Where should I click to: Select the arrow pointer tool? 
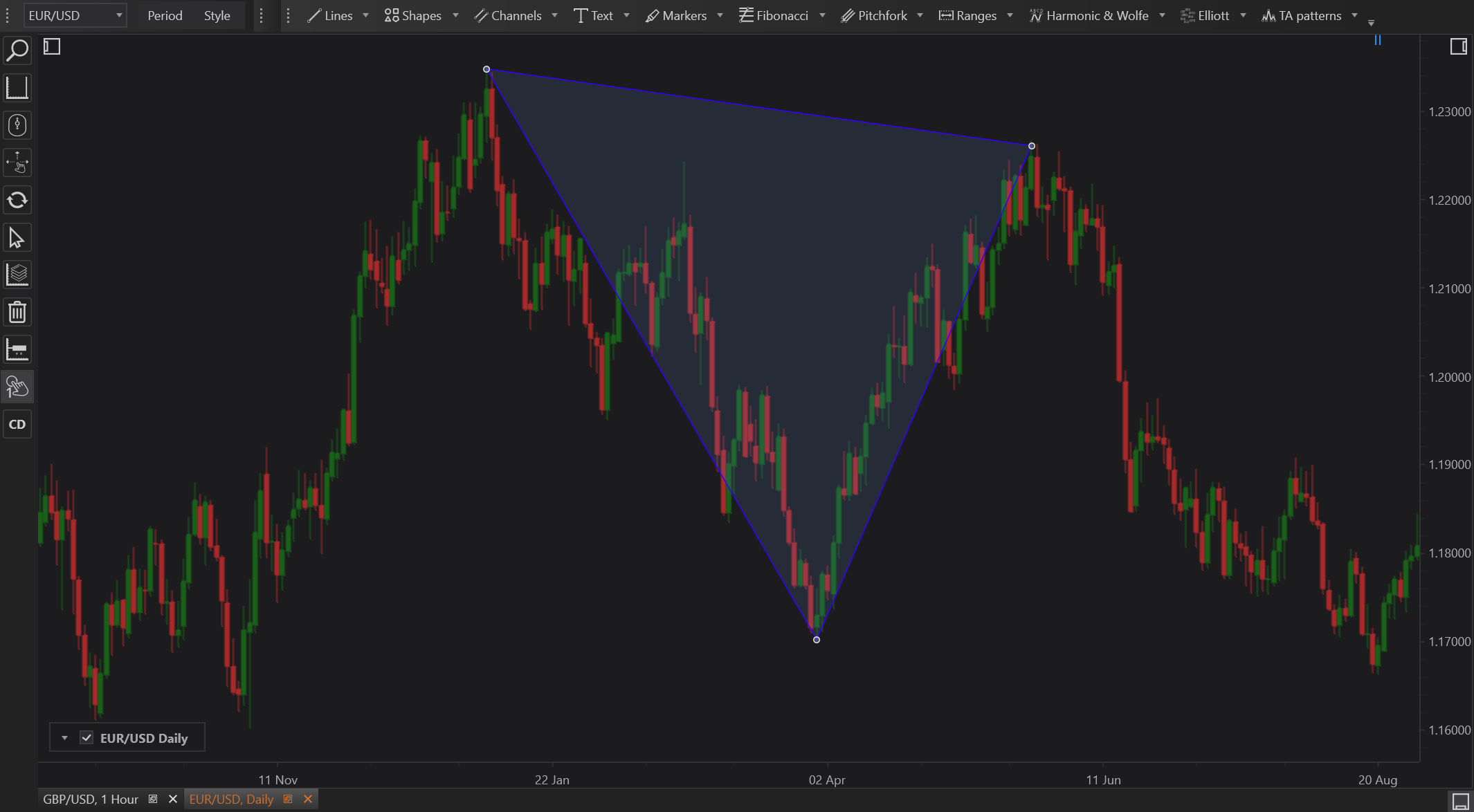point(17,238)
